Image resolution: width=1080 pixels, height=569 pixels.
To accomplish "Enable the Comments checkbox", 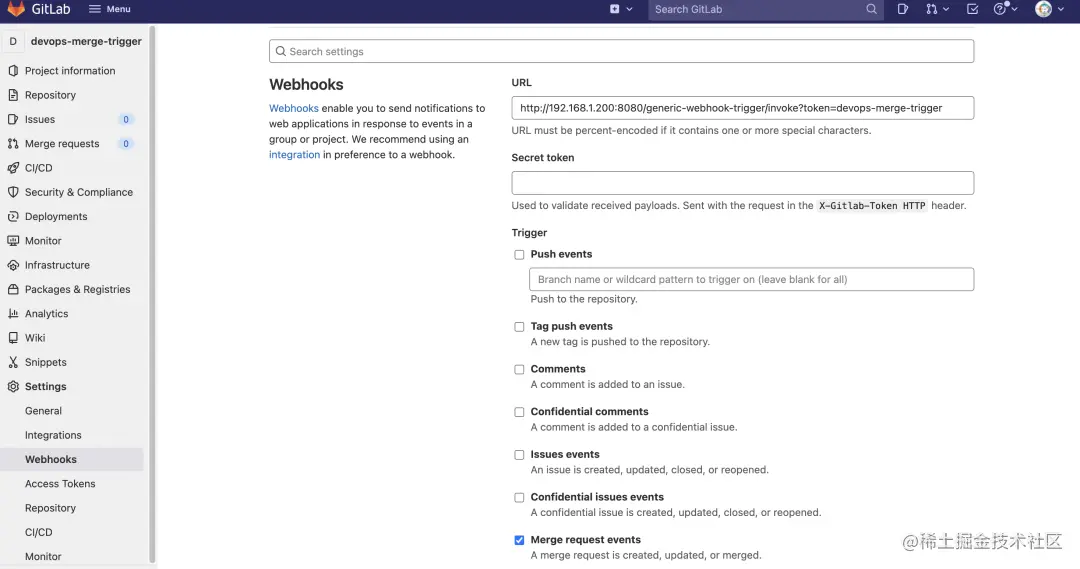I will coord(519,369).
